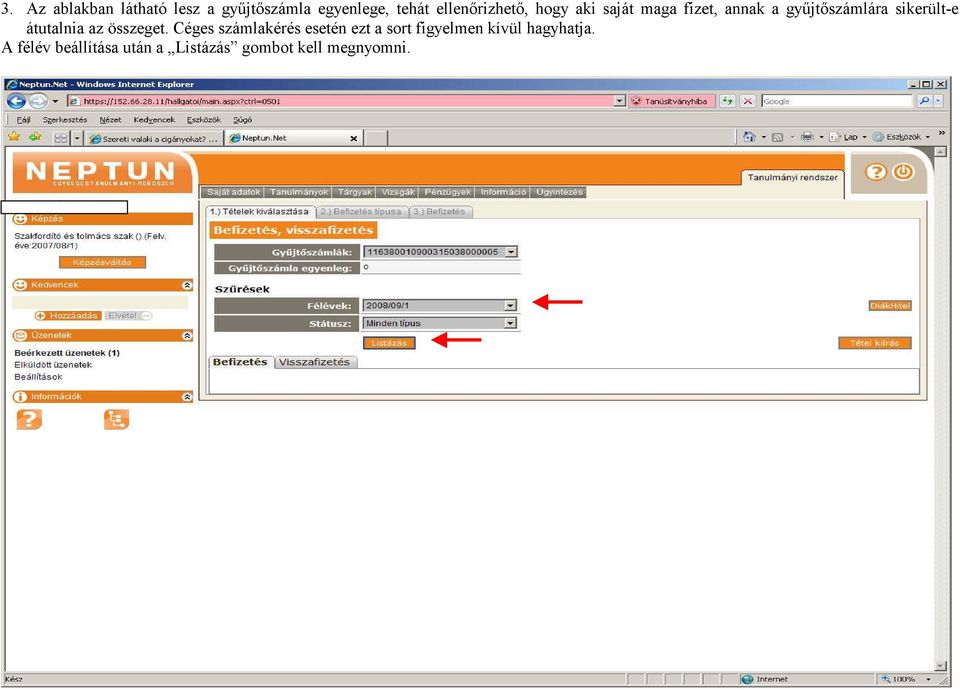The image size is (960, 690).
Task: Click the Képzésváltás button
Action: coord(102,262)
